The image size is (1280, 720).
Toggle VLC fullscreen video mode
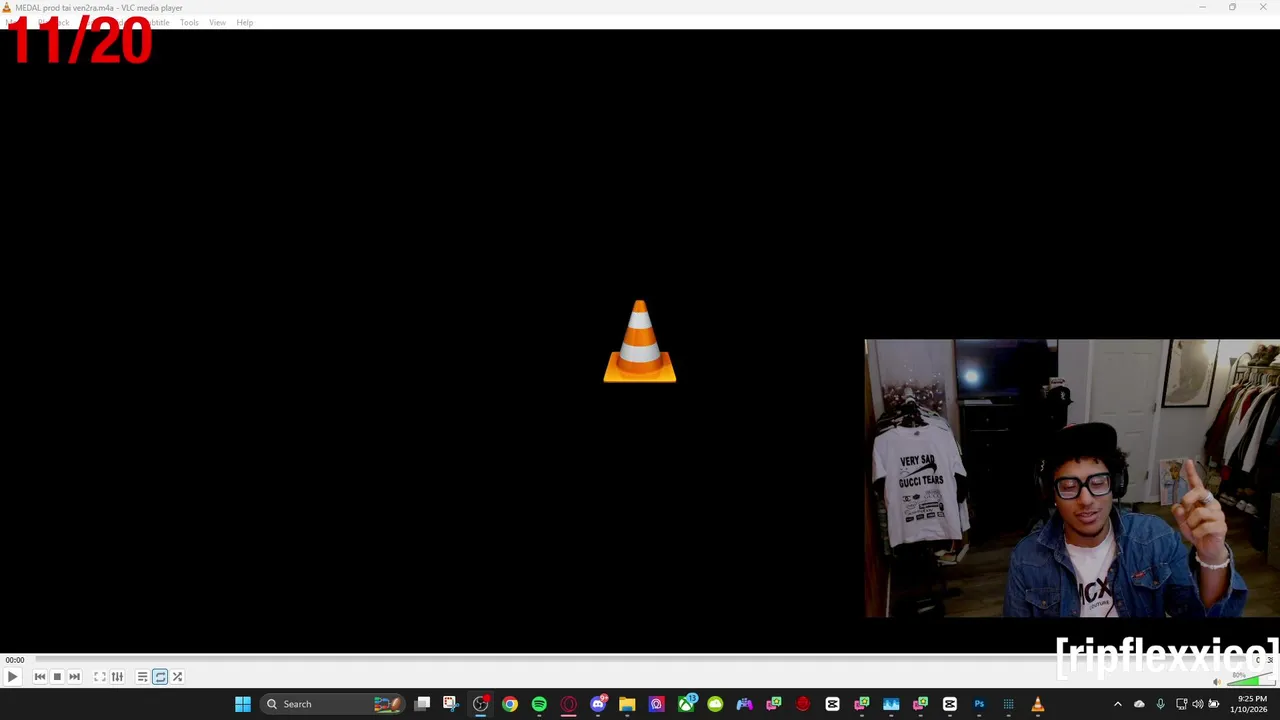tap(100, 677)
